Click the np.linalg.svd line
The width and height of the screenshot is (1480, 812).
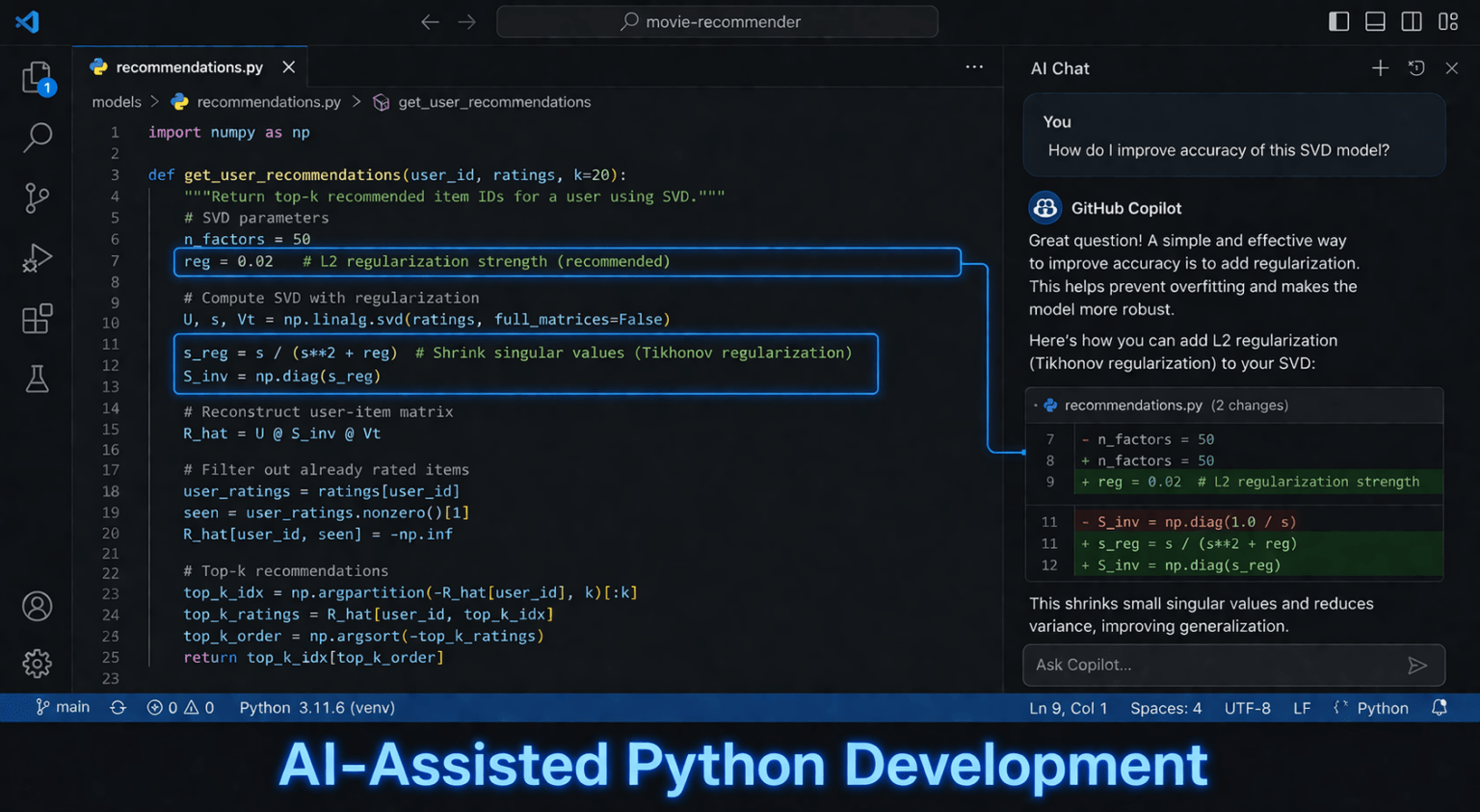[x=427, y=319]
